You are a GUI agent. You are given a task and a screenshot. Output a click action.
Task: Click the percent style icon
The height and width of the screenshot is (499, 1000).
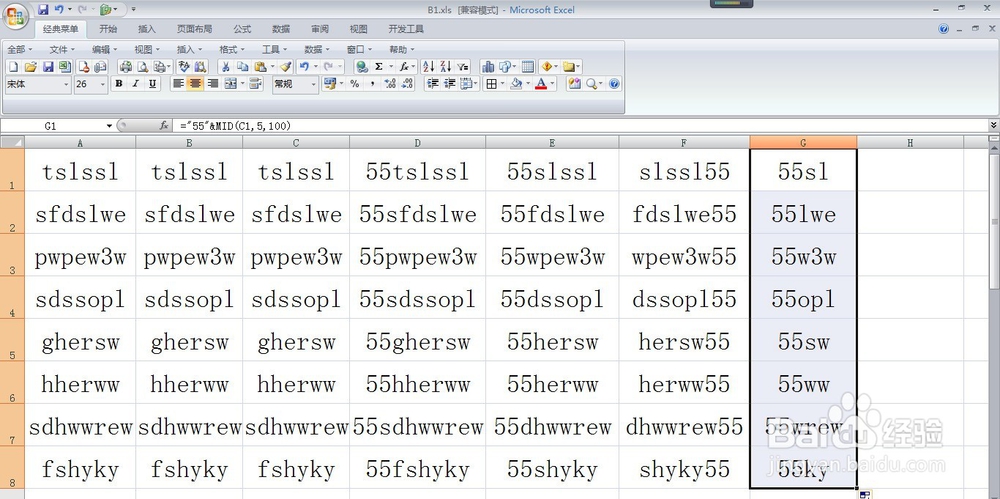tap(355, 84)
